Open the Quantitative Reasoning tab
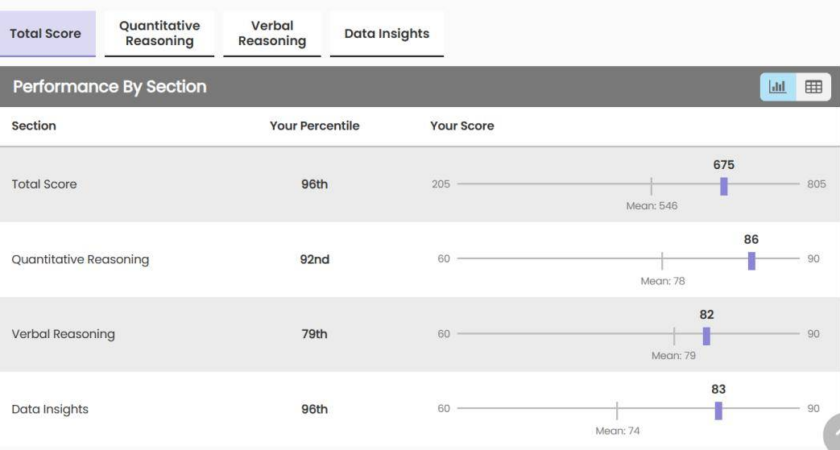The image size is (840, 450). pos(160,34)
